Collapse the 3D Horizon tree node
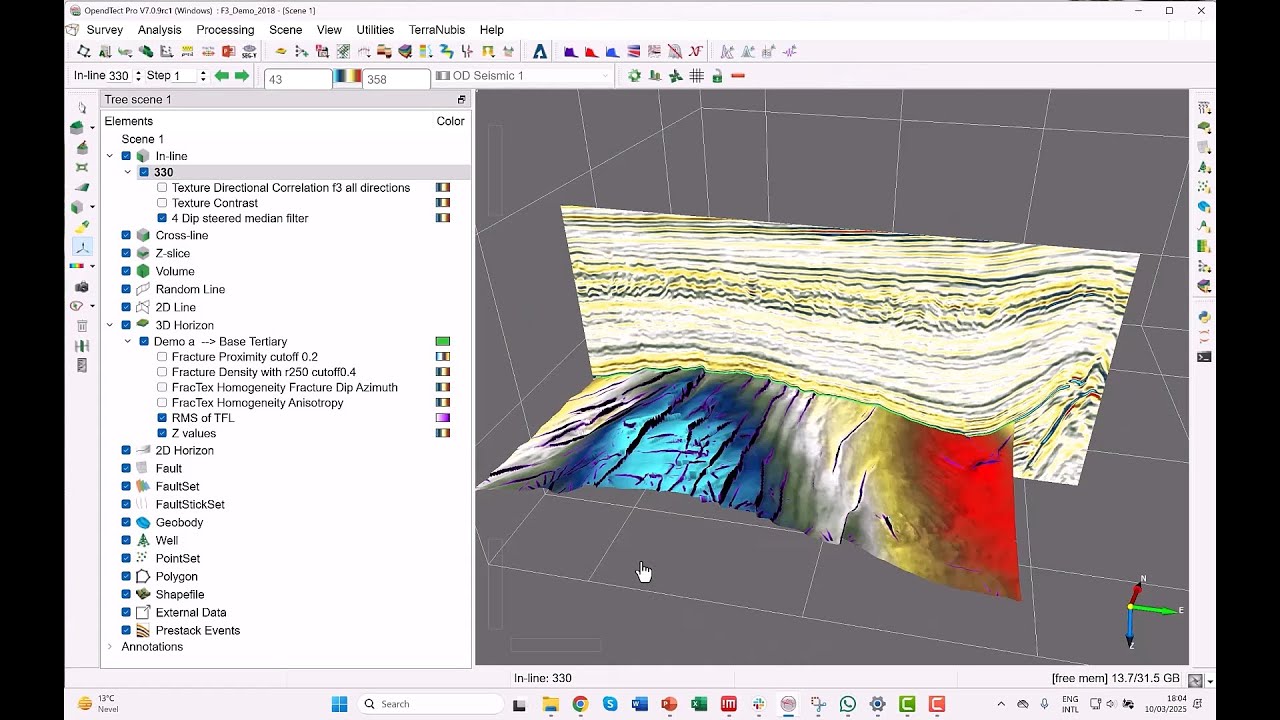The height and width of the screenshot is (720, 1280). pos(110,325)
